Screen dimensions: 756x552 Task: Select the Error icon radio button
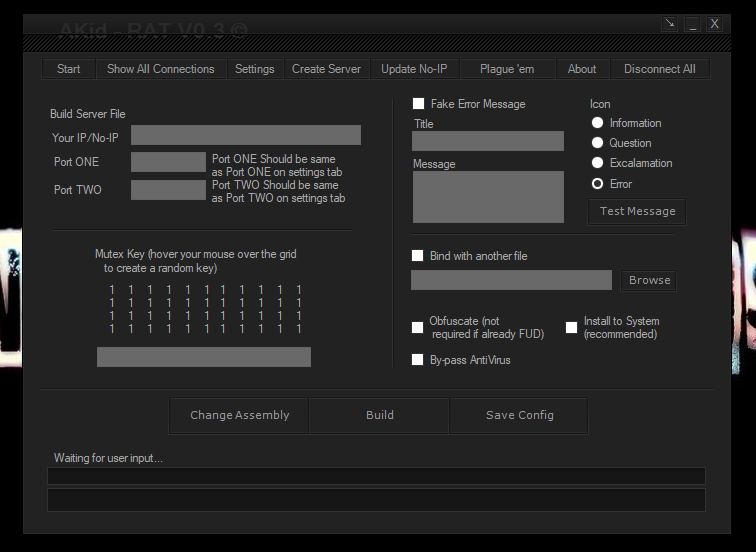(597, 184)
